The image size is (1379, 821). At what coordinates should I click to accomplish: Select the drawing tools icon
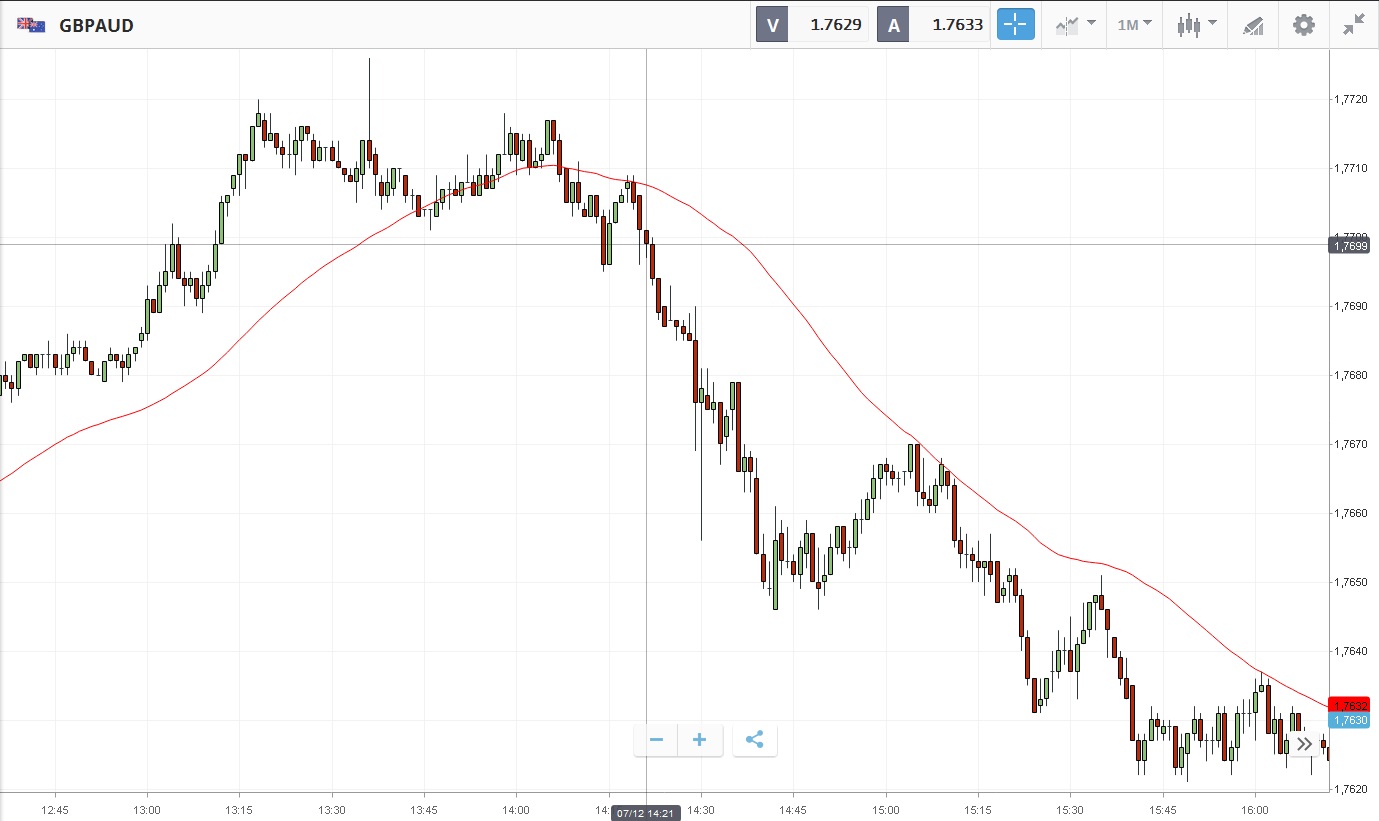(1253, 25)
